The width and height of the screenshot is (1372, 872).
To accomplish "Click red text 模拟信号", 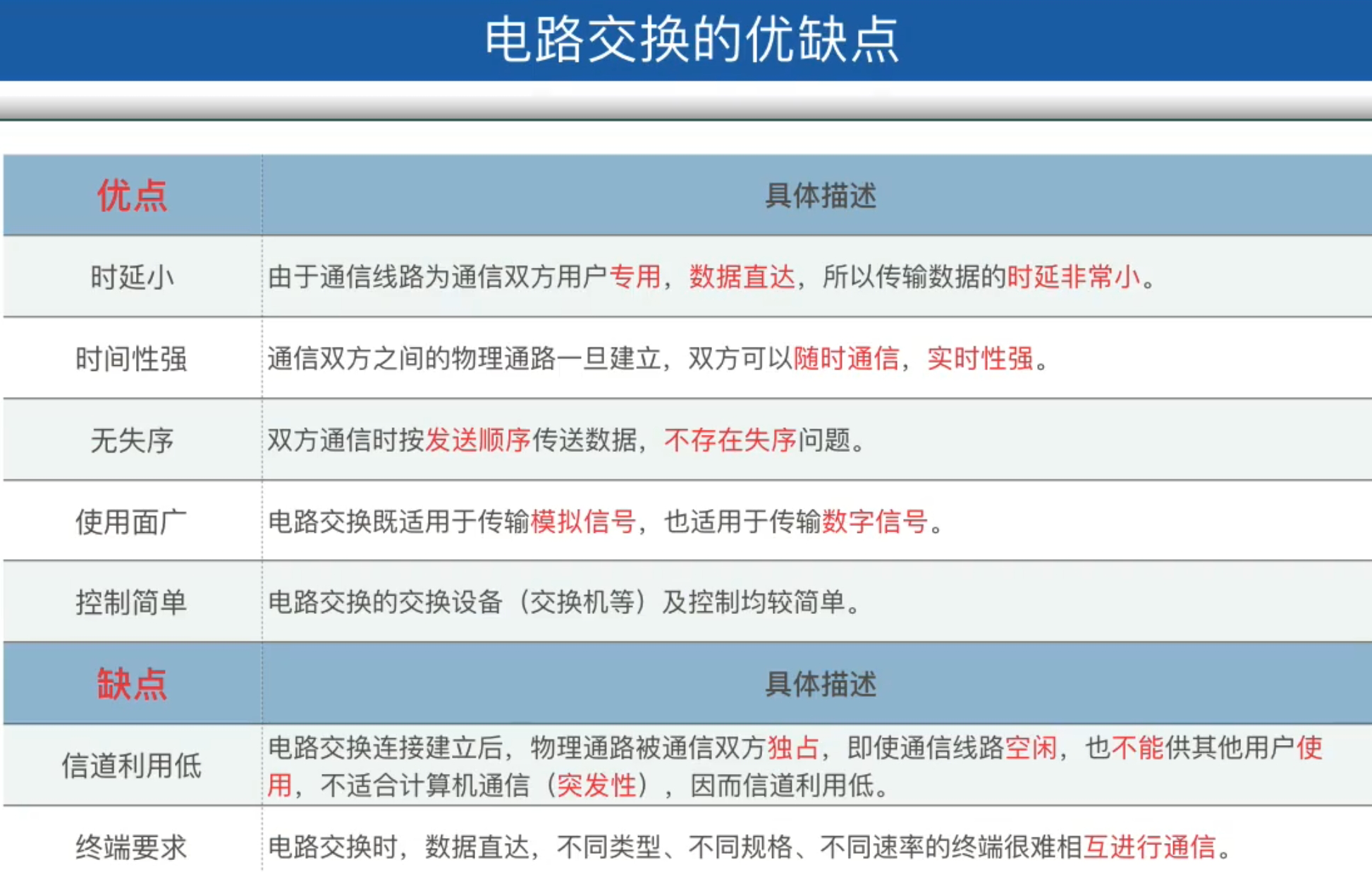I will 583,522.
